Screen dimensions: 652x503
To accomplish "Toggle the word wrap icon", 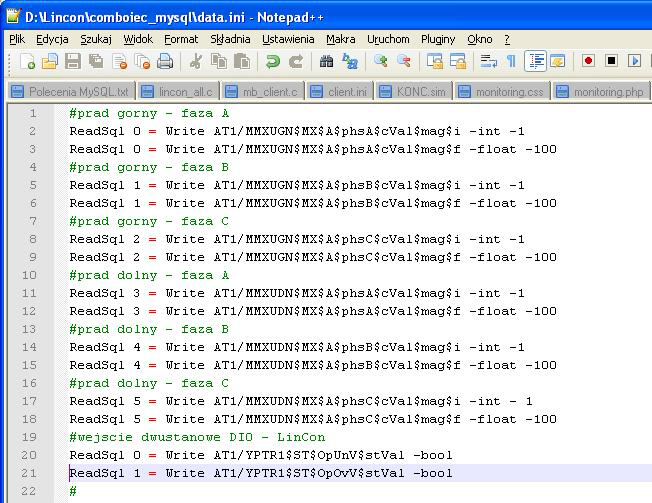I will [488, 62].
